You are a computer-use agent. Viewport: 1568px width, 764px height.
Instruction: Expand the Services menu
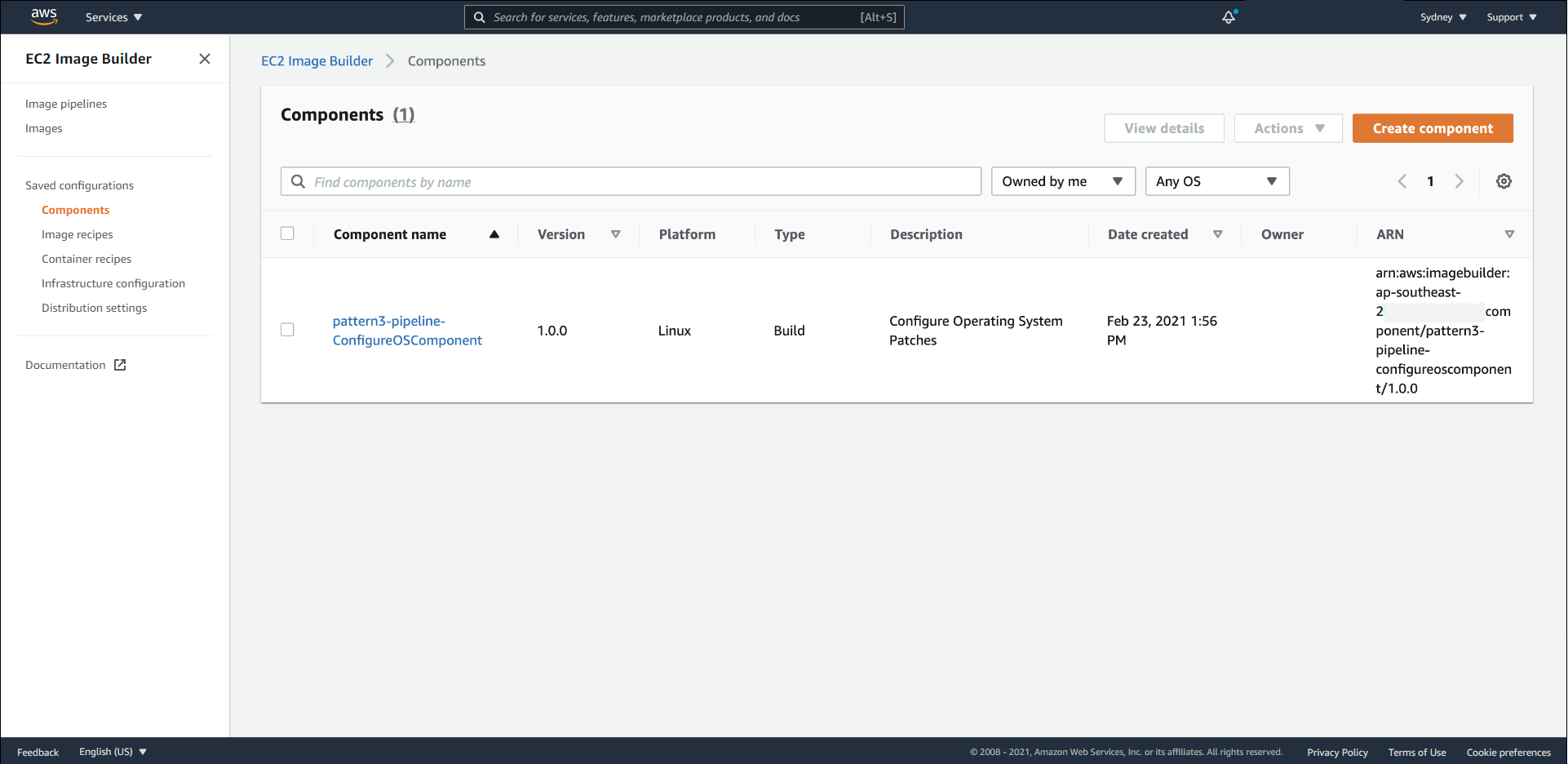[x=113, y=17]
